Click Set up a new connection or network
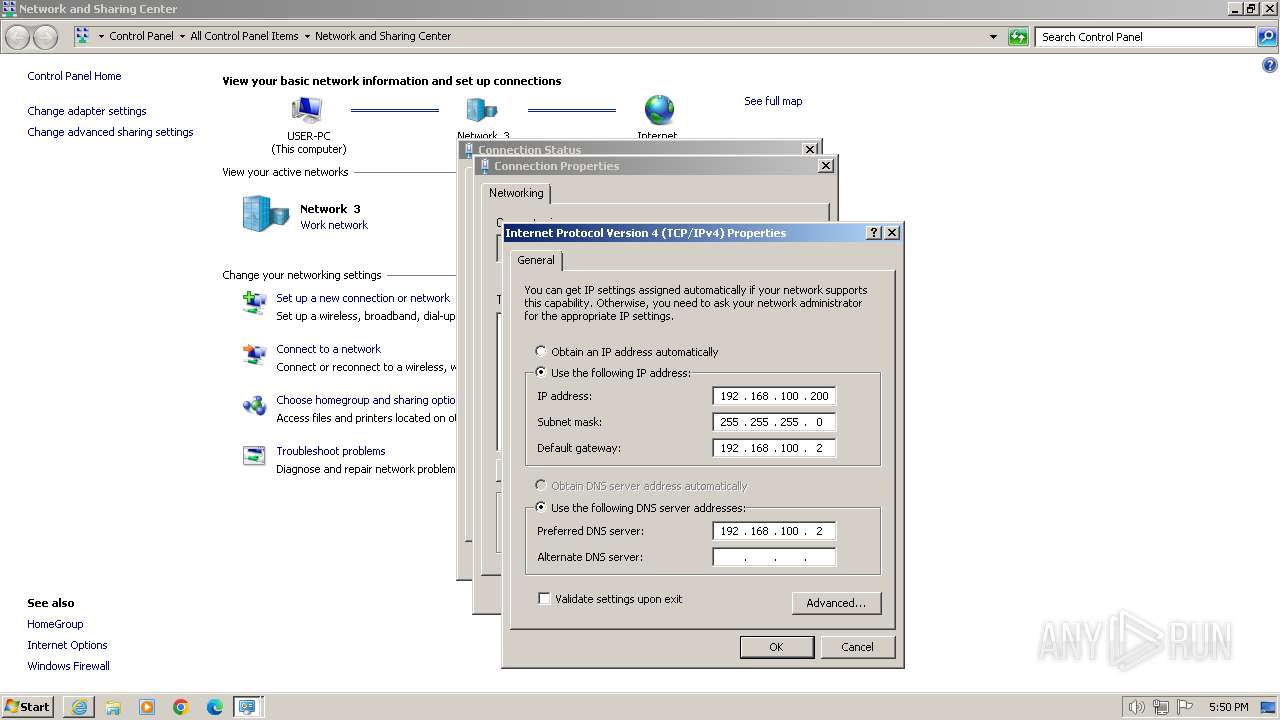1280x720 pixels. click(363, 298)
